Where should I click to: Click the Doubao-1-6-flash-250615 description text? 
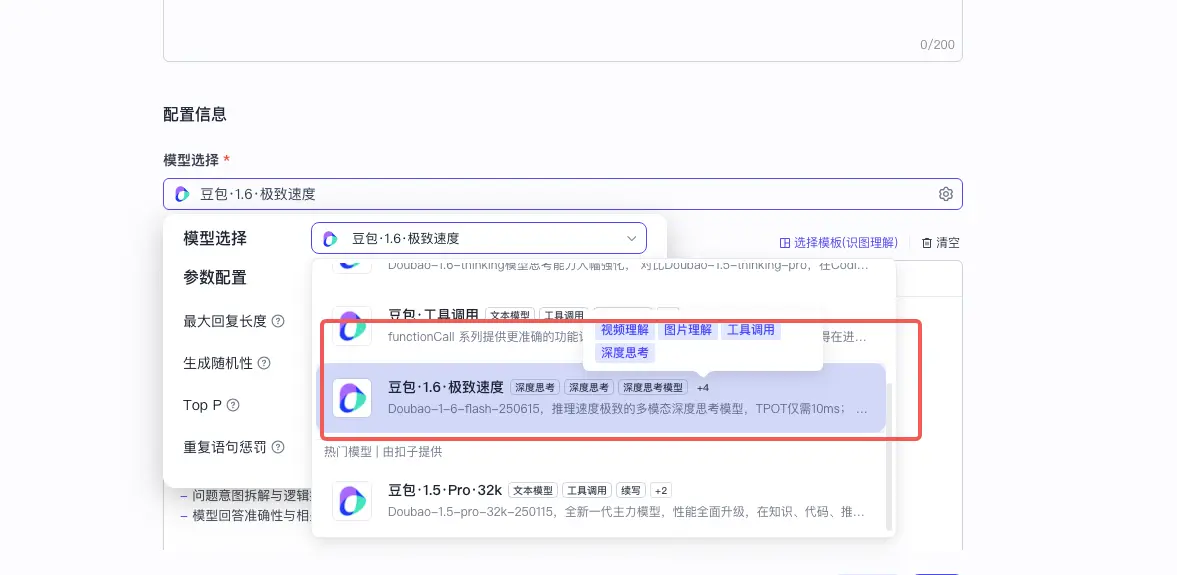[x=628, y=410]
